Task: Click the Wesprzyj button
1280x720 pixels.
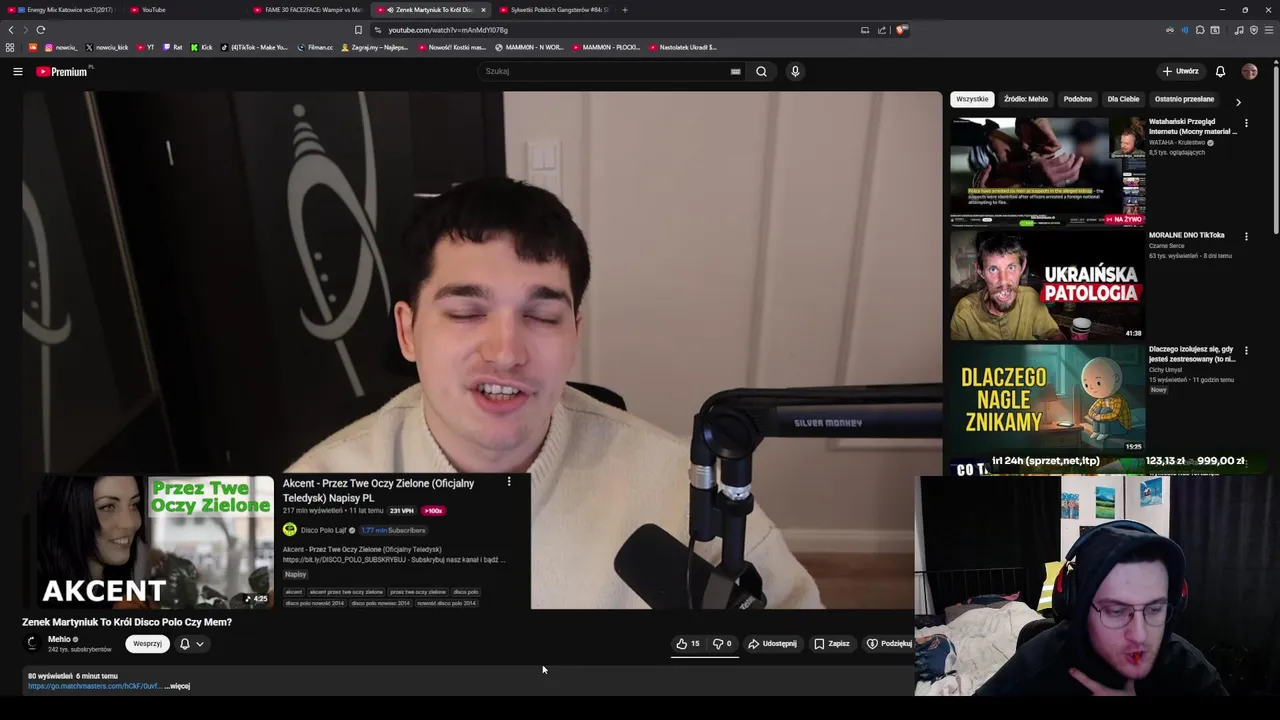Action: click(x=147, y=644)
